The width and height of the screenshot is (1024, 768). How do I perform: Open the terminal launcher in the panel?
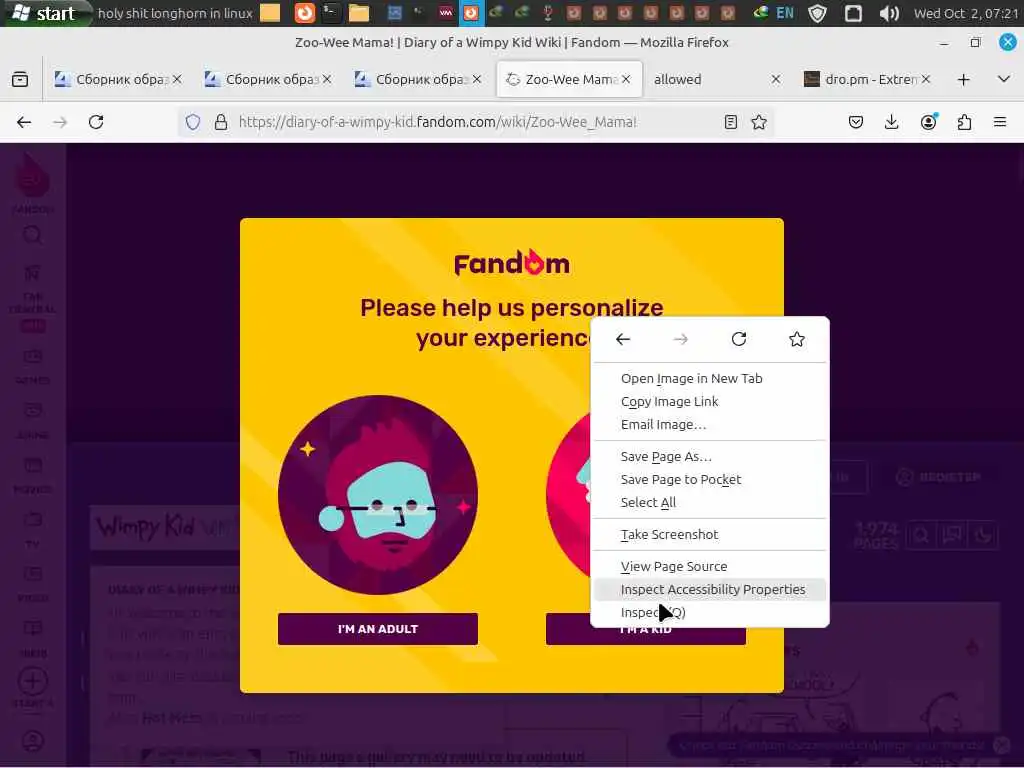(331, 13)
